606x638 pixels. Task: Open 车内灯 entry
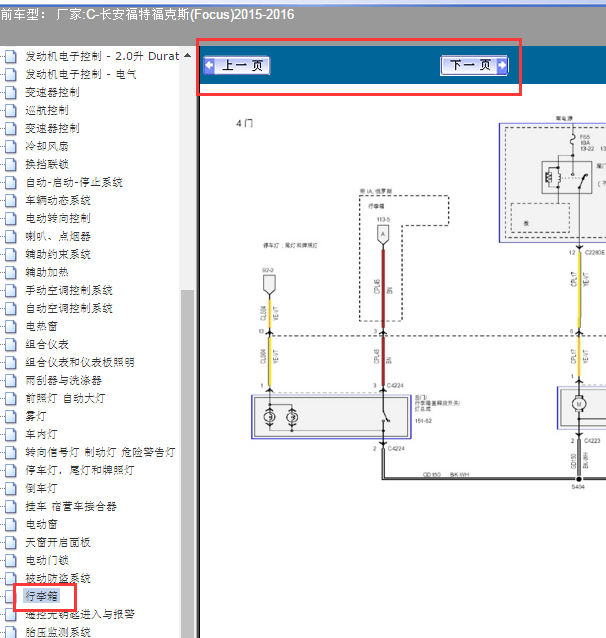[x=42, y=434]
